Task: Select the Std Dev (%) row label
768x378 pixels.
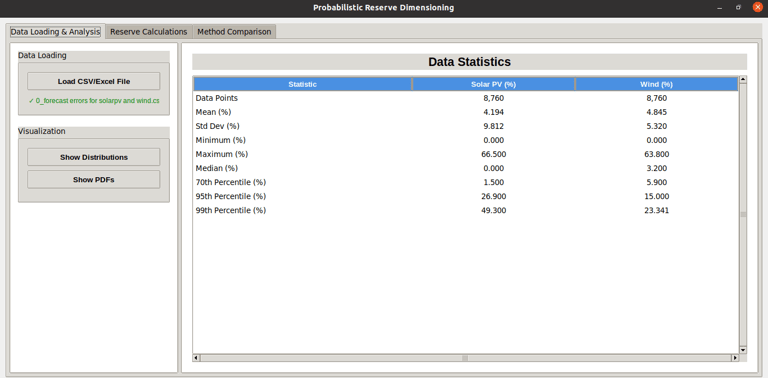Action: coord(217,126)
